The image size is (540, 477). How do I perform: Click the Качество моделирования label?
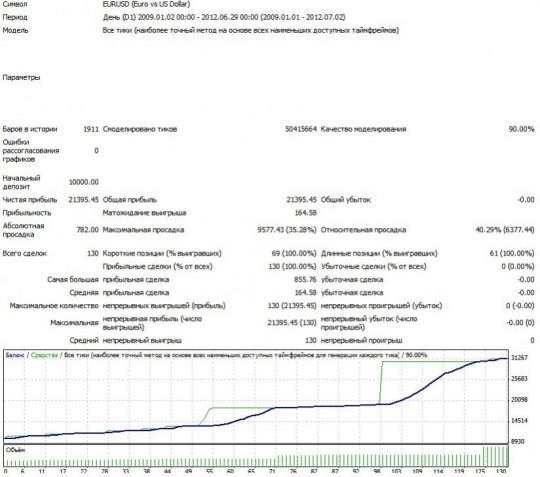(363, 129)
